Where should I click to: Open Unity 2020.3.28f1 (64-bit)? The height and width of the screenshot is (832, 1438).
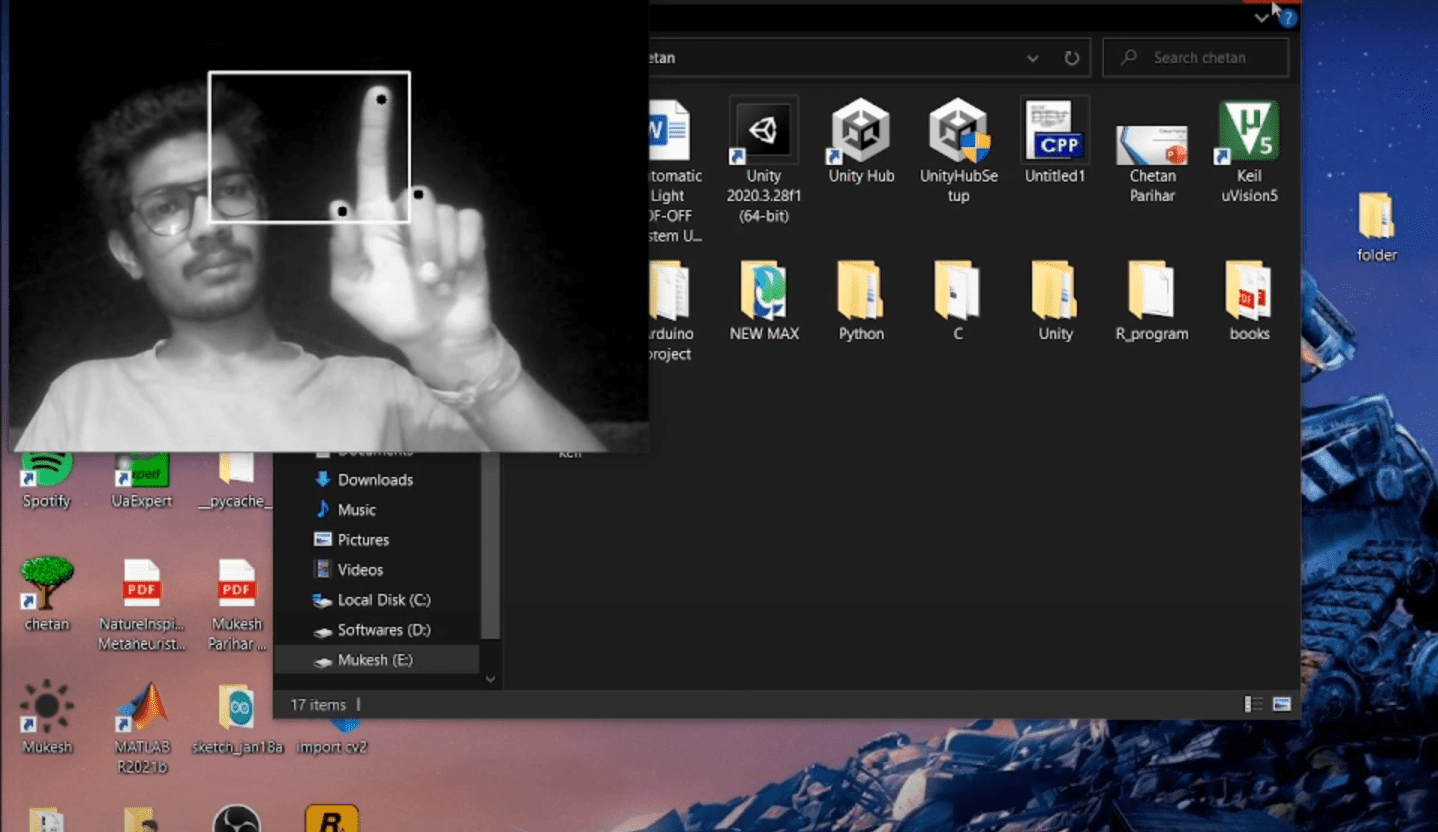(763, 130)
